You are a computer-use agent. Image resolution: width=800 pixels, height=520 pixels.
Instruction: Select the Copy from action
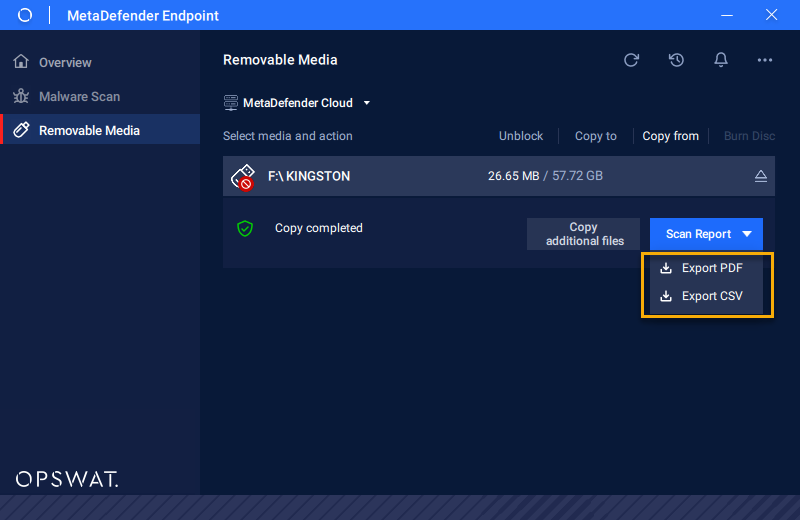coord(670,136)
